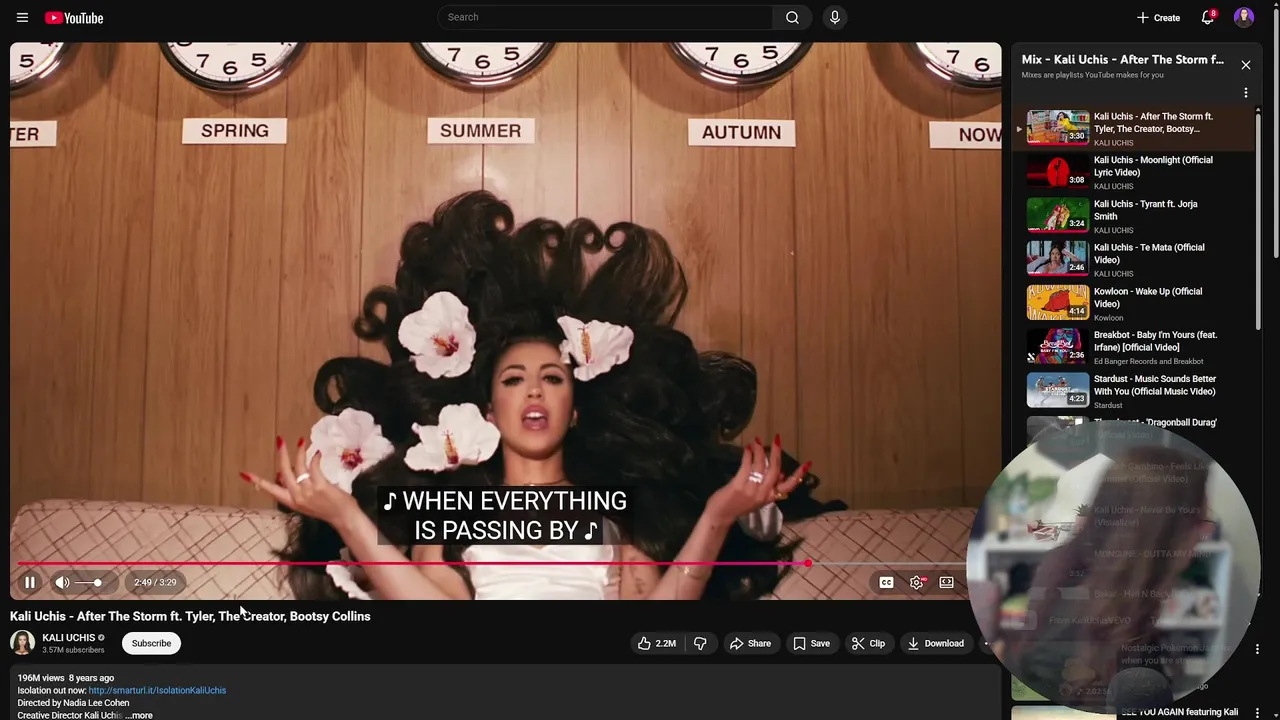Go to YouTube home via logo
Image resolution: width=1280 pixels, height=720 pixels.
(x=74, y=17)
